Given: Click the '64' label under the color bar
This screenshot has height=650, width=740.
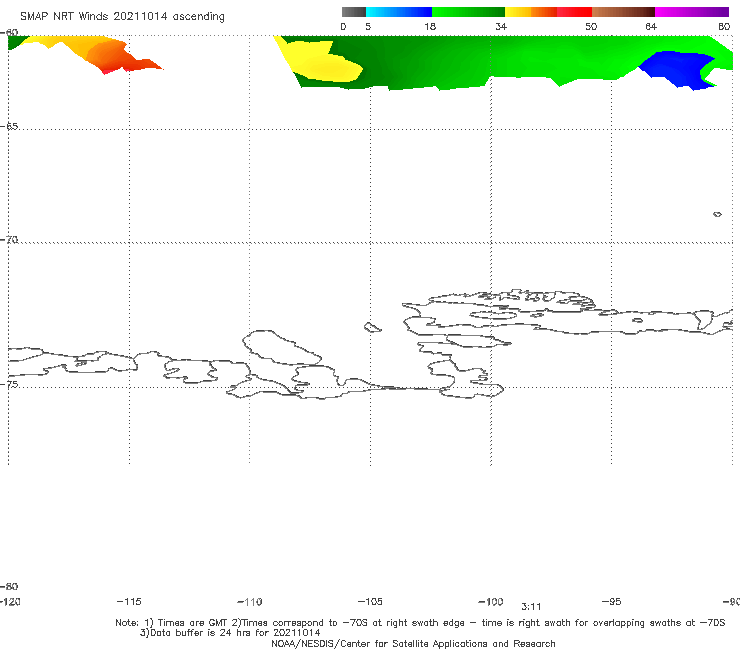Looking at the screenshot, I should point(651,27).
